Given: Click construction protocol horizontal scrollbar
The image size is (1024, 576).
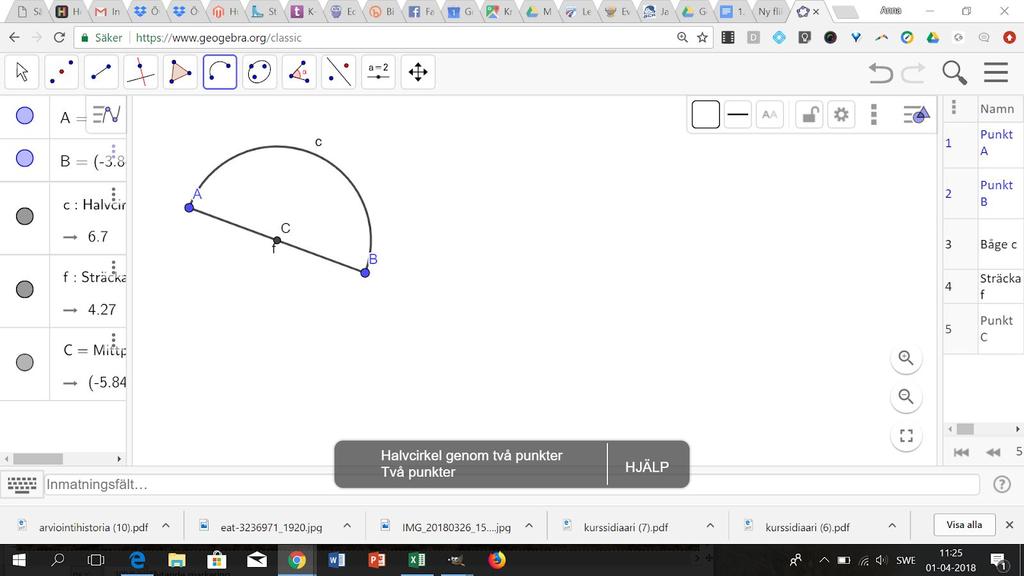Looking at the screenshot, I should click(965, 429).
